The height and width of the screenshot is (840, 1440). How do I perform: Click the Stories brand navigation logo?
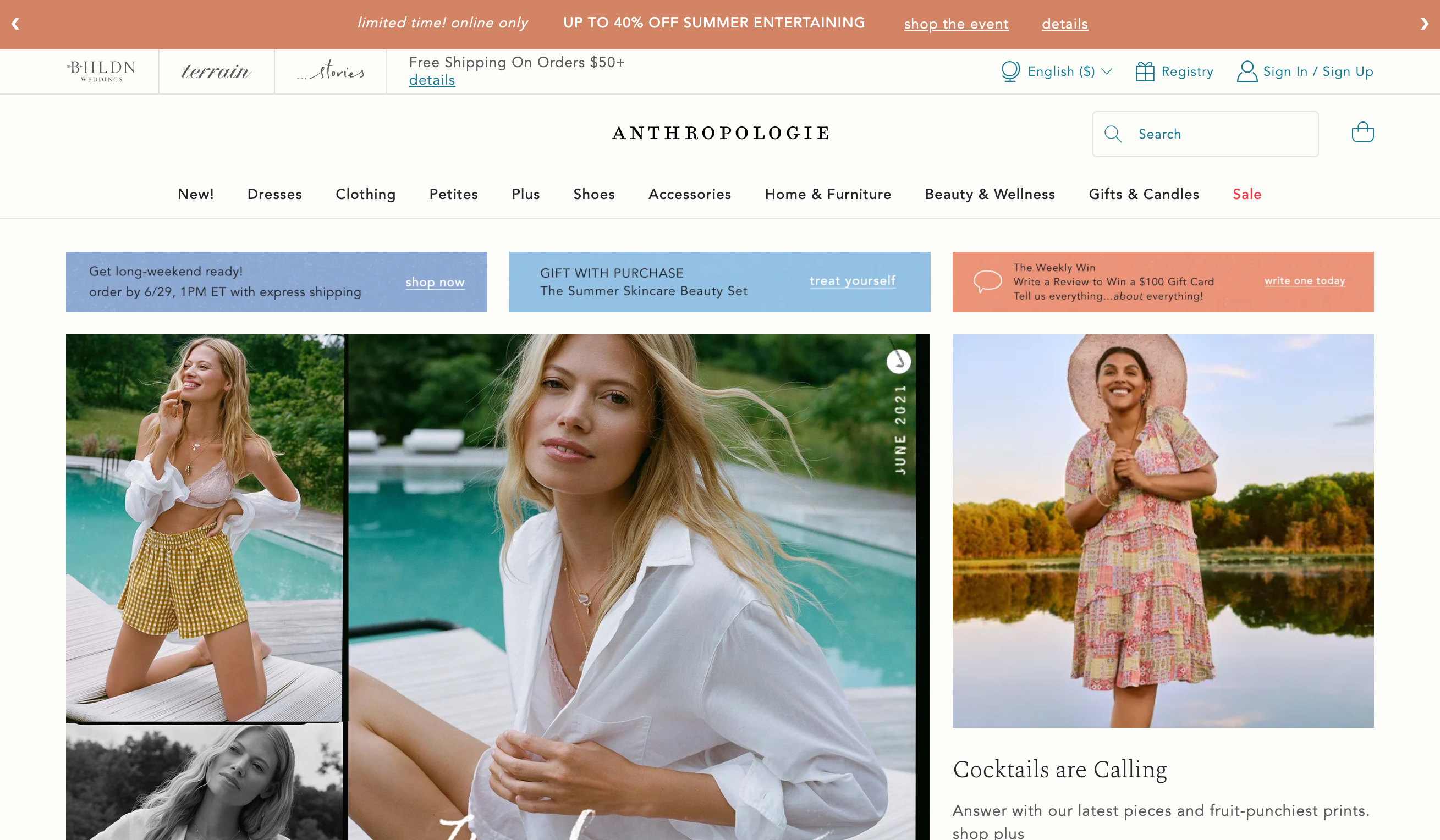tap(330, 71)
